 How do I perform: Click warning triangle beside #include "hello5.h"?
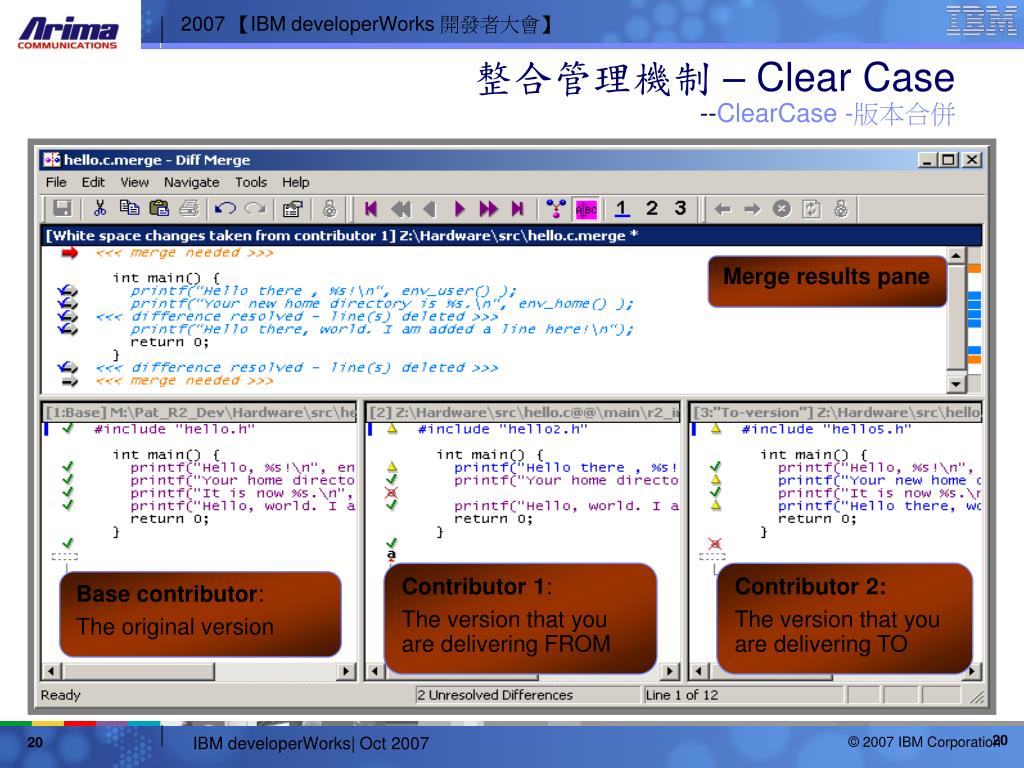tap(716, 428)
